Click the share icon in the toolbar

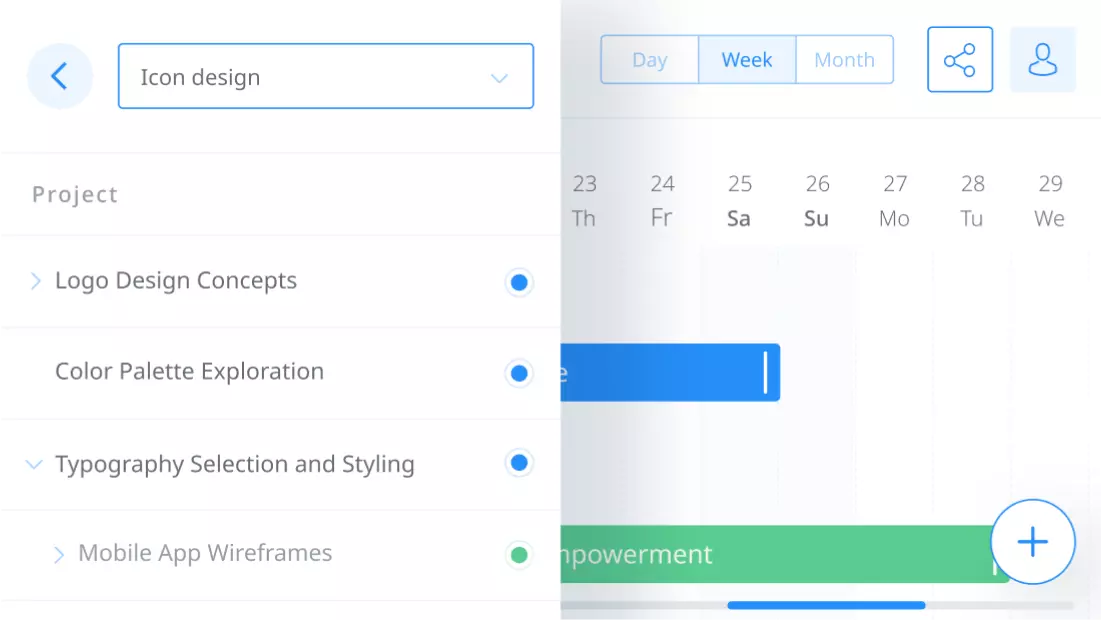point(959,59)
